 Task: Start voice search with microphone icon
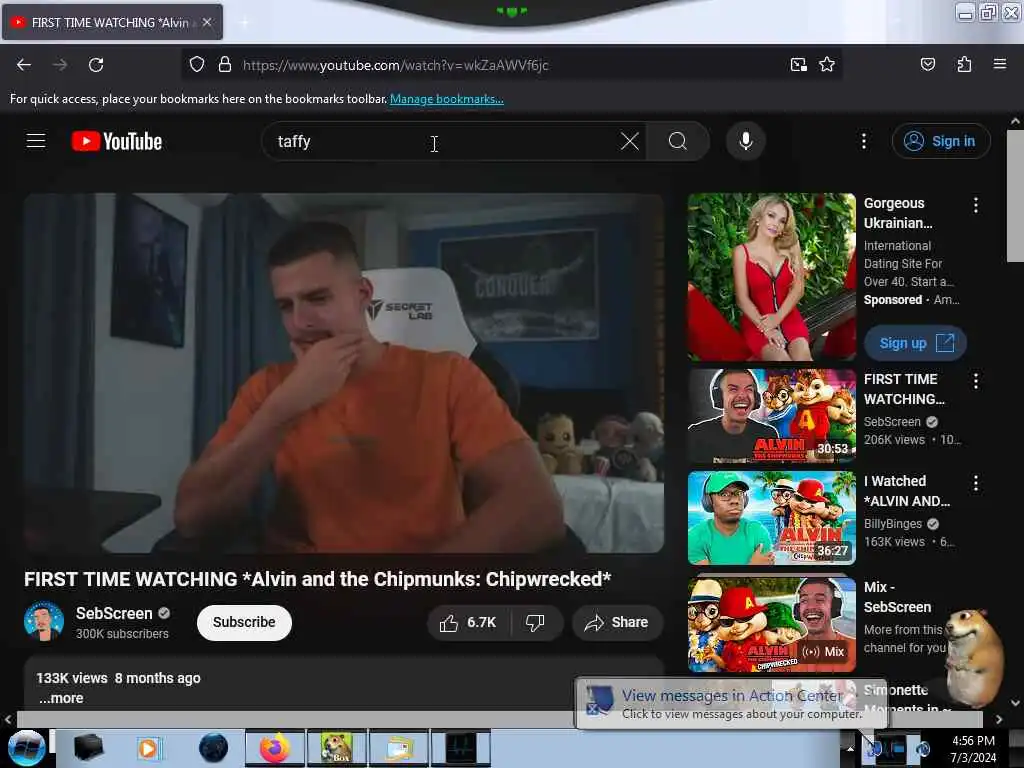[746, 141]
